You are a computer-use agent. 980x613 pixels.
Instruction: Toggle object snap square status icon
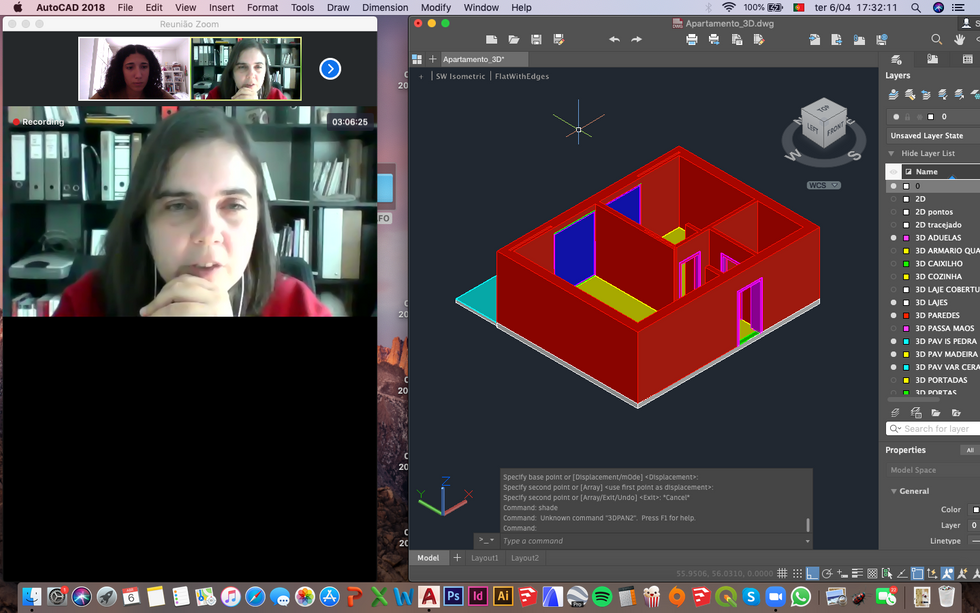coord(917,573)
